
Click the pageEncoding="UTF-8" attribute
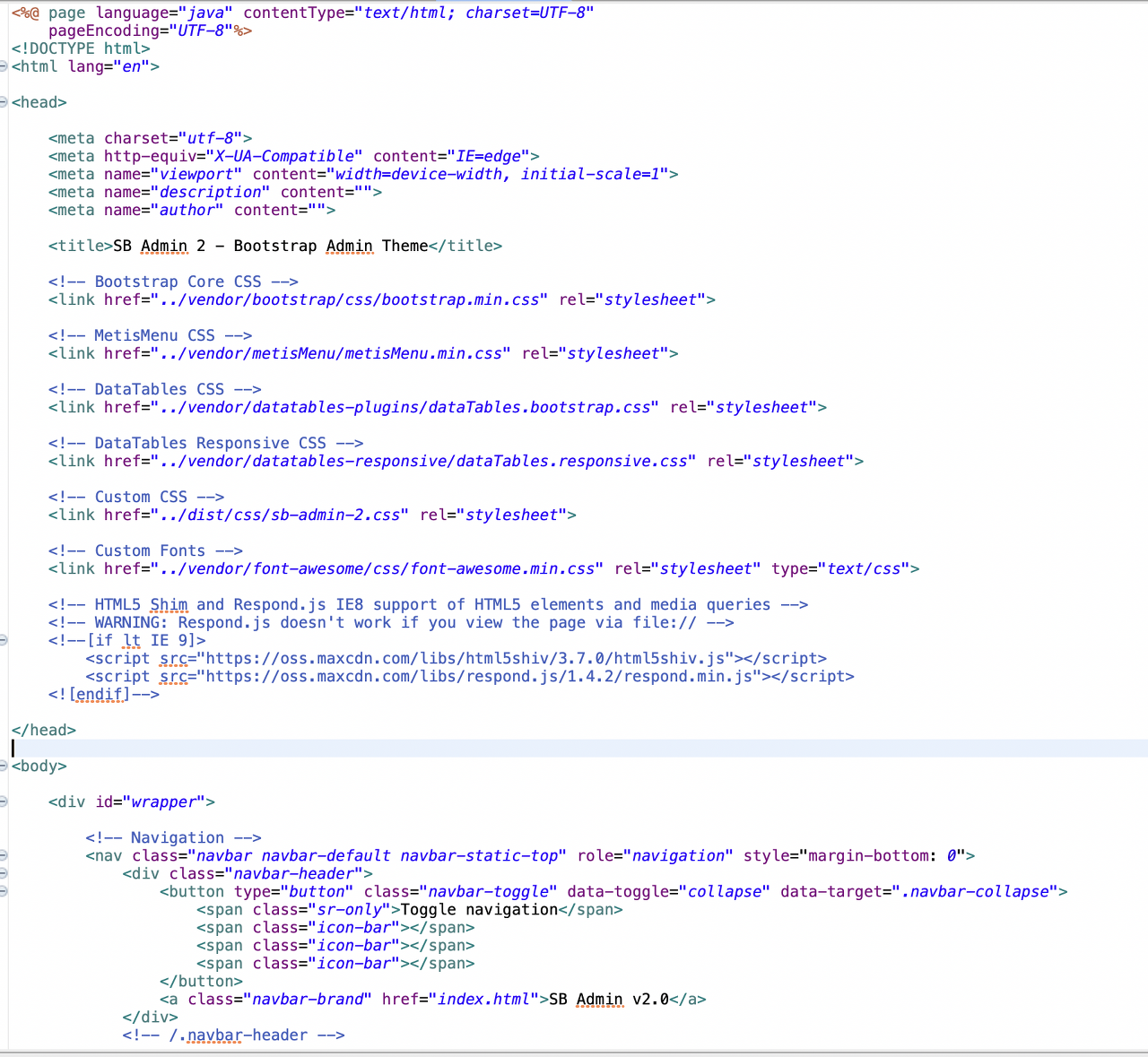pos(141,30)
